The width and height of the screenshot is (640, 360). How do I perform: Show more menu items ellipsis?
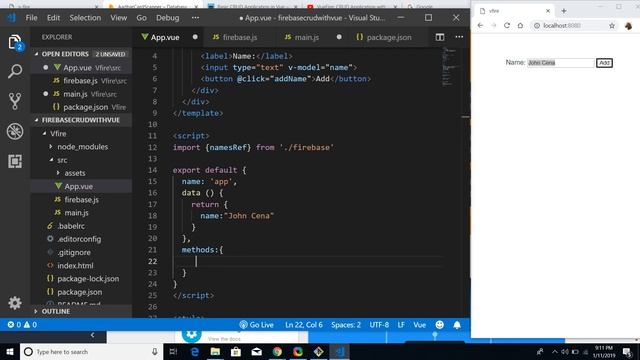pos(196,18)
